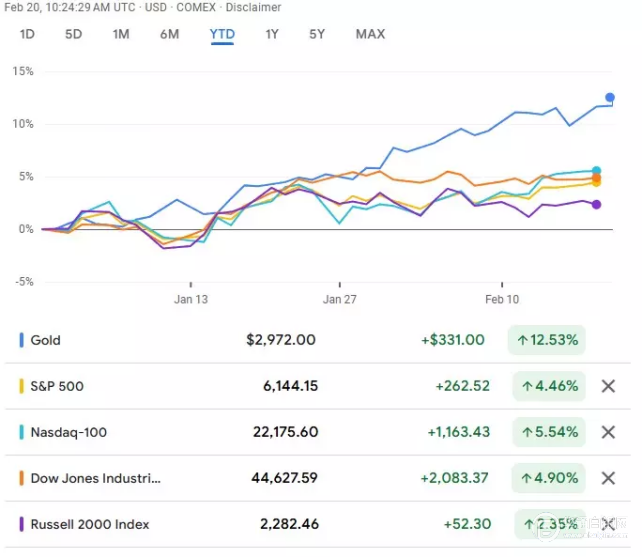Click the Jan 13 axis label
This screenshot has height=557, width=643.
[x=191, y=299]
